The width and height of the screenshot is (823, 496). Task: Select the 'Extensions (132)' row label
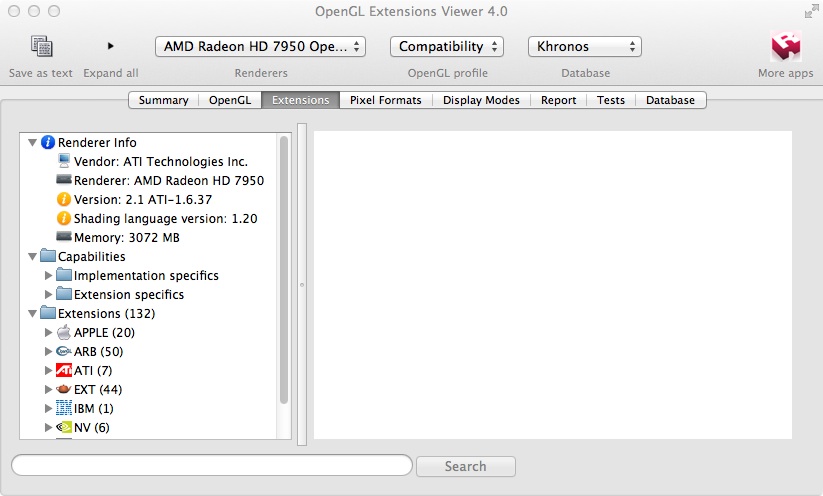click(107, 313)
